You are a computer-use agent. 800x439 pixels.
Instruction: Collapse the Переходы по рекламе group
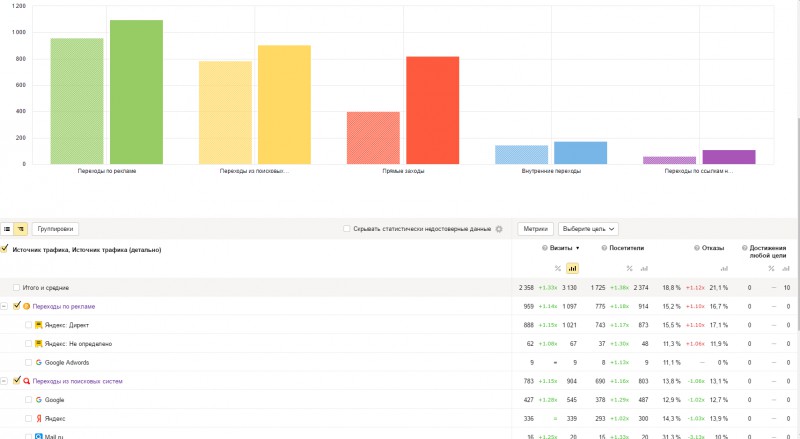coord(4,306)
